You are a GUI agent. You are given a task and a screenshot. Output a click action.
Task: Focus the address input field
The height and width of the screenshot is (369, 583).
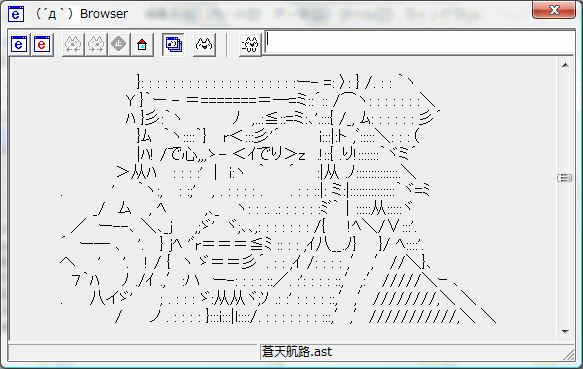(x=419, y=42)
